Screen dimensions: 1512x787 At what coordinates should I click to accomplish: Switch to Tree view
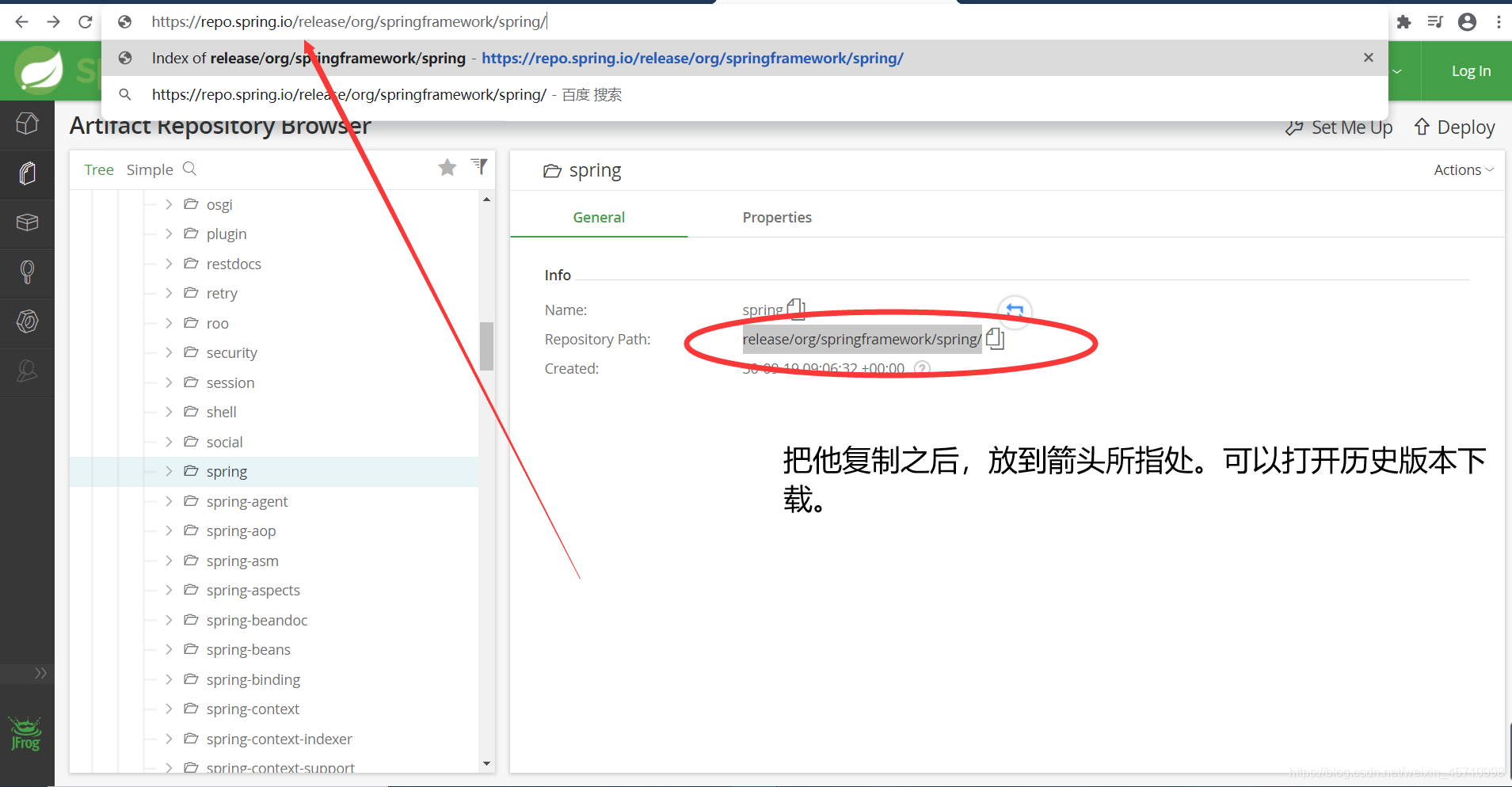tap(99, 170)
